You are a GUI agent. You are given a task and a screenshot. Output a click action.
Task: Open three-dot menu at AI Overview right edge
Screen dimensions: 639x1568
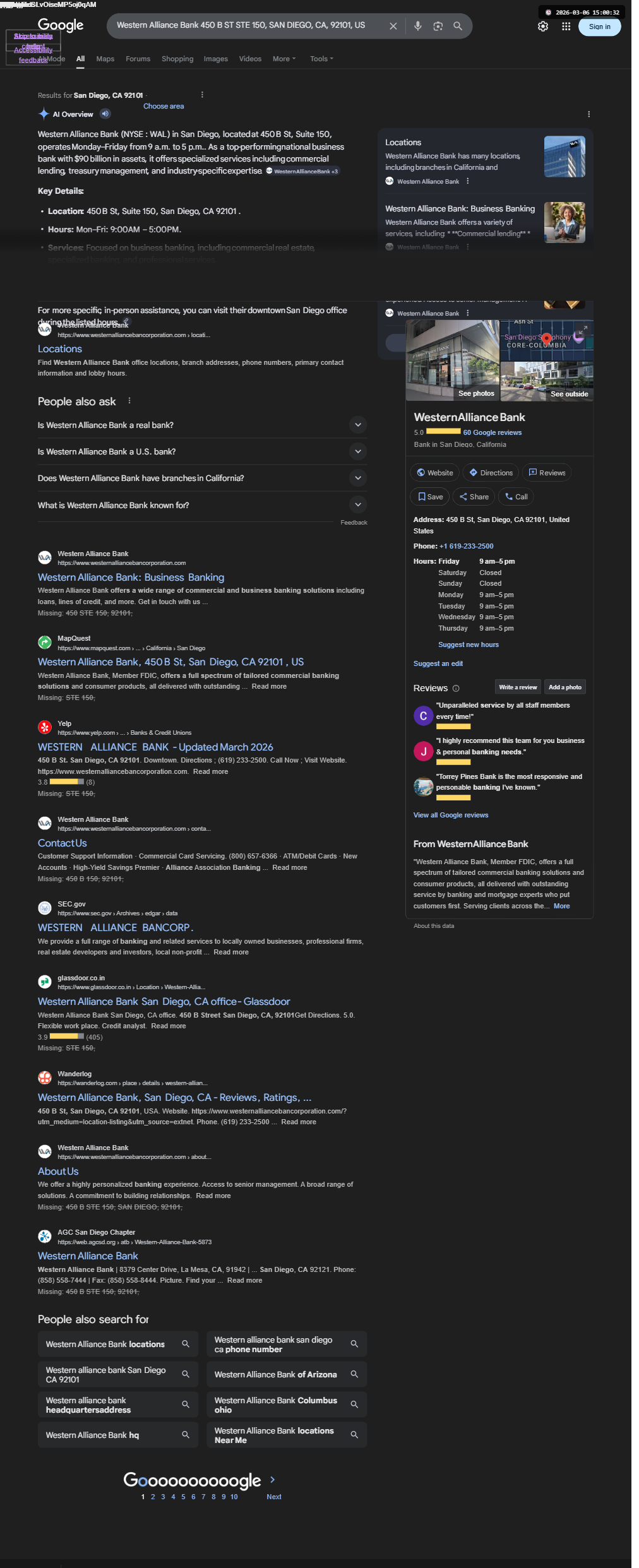(588, 114)
